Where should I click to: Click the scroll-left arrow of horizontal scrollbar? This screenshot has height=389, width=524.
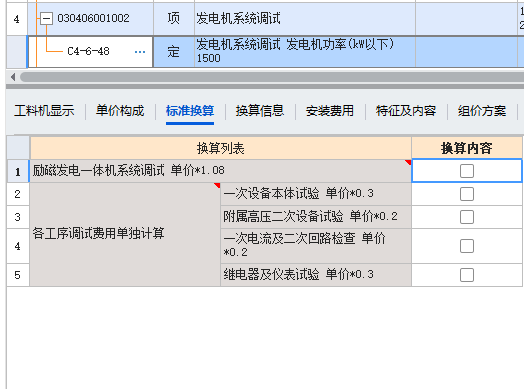[13, 77]
